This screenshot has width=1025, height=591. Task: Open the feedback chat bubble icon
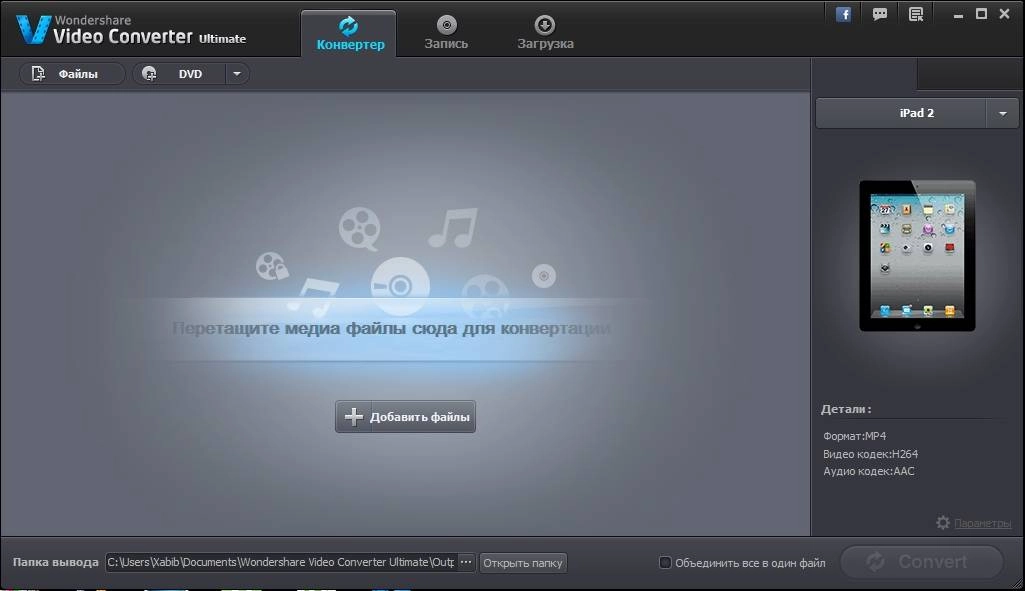[x=880, y=14]
